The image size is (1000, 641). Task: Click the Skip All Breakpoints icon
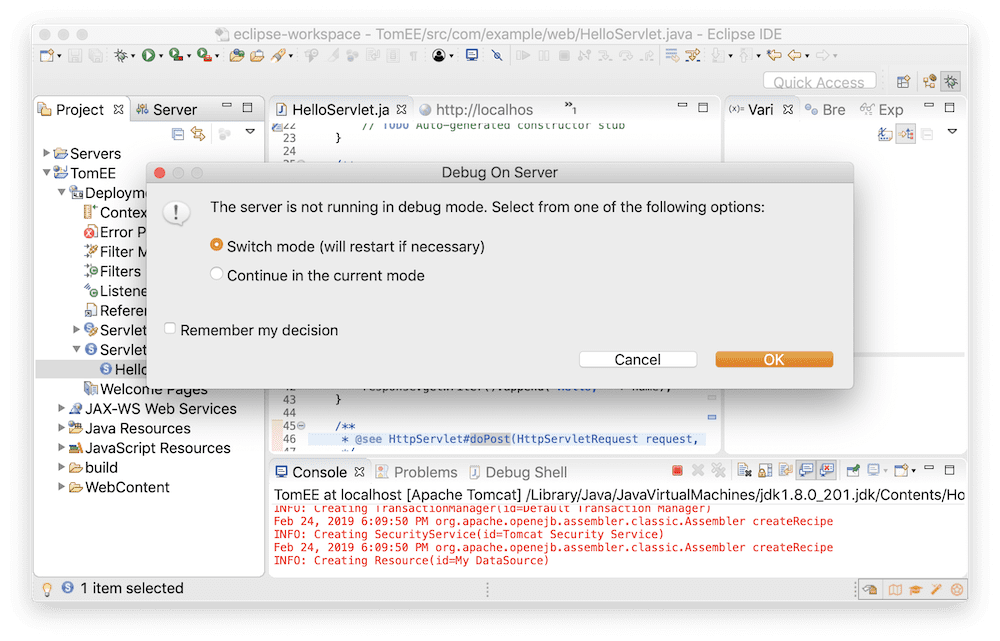click(497, 55)
